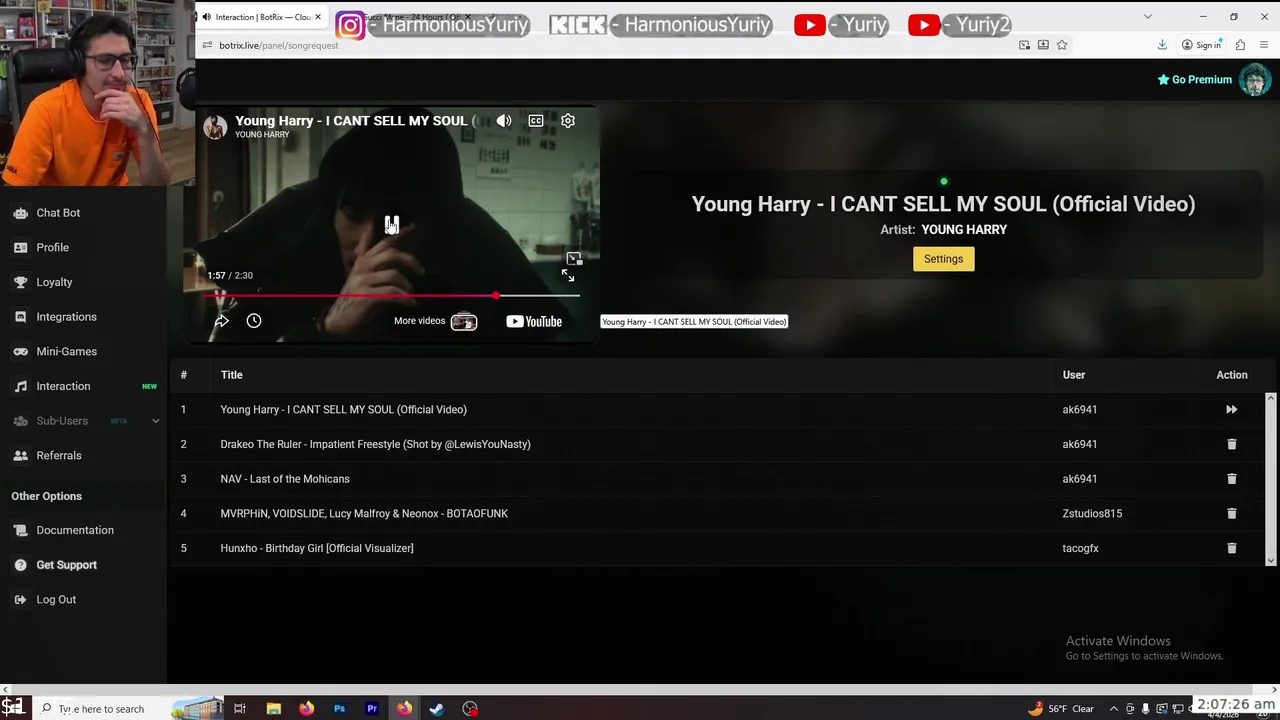
Task: Open the browser hamburger menu
Action: (x=1265, y=45)
